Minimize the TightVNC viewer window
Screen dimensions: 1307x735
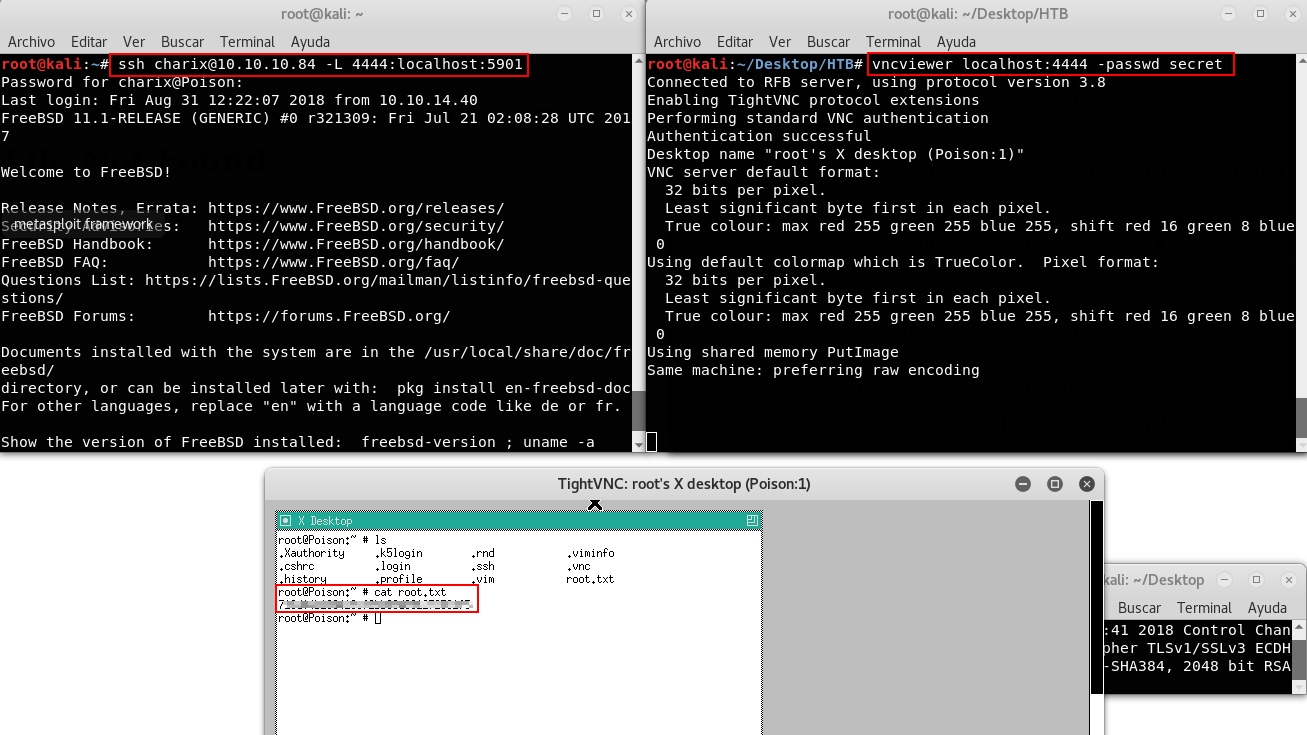[x=1022, y=484]
